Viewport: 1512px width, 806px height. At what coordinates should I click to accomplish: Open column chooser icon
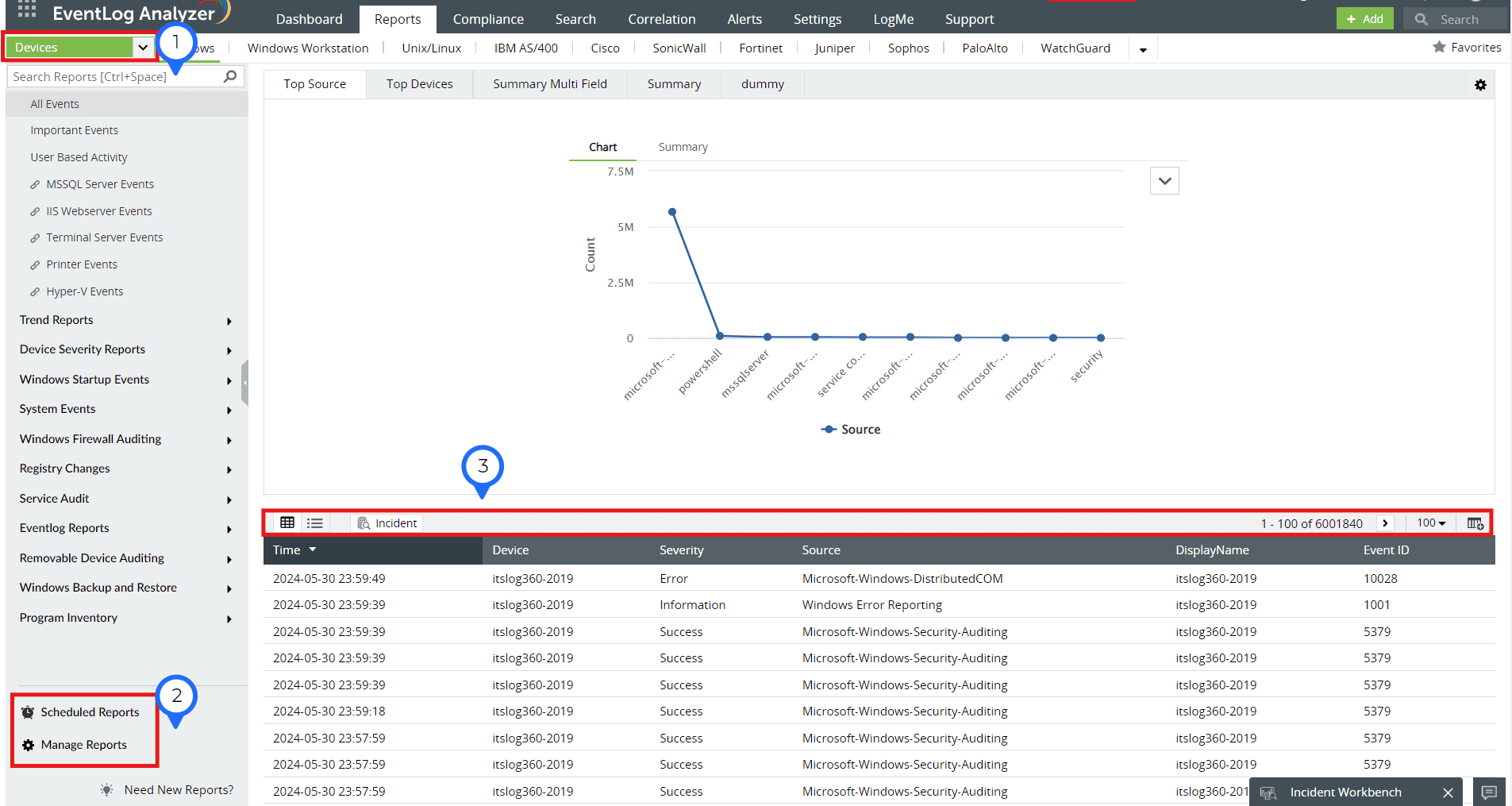tap(1475, 523)
